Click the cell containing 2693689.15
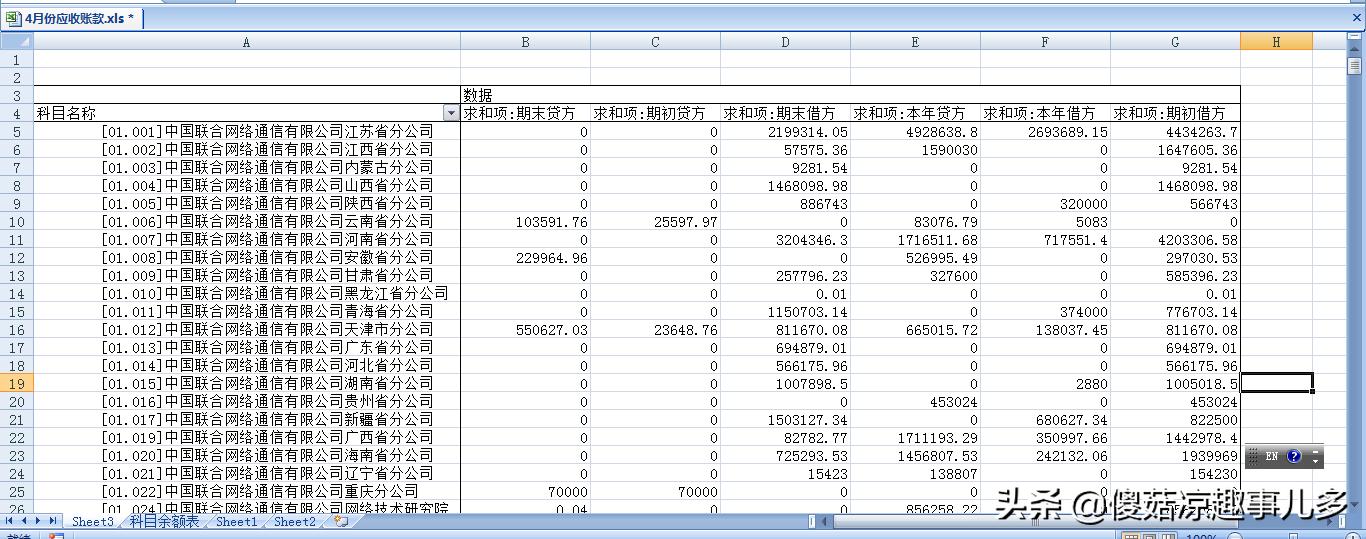This screenshot has height=539, width=1366. (1045, 131)
